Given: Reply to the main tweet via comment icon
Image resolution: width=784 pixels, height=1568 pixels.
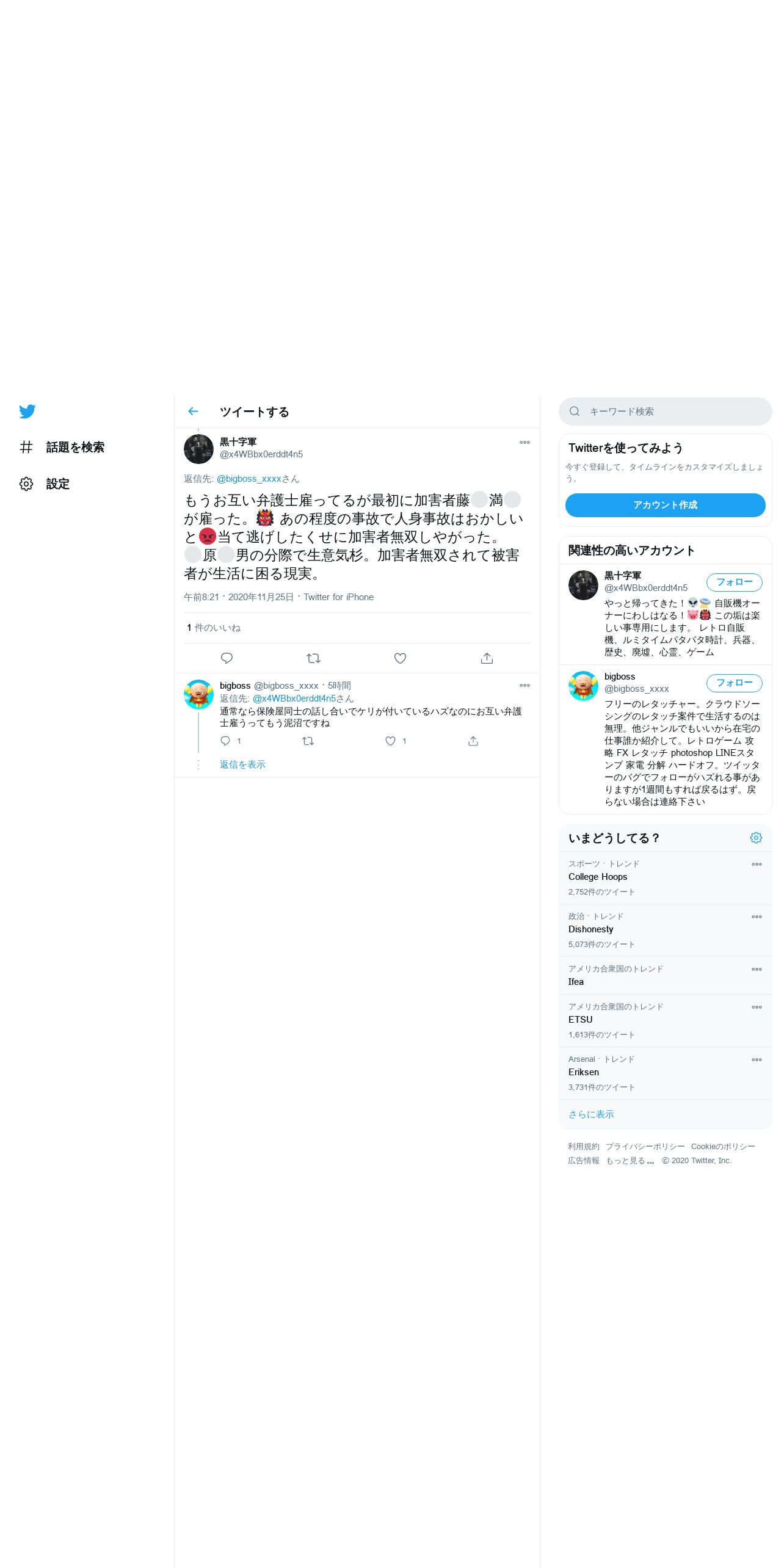Looking at the screenshot, I should [227, 658].
